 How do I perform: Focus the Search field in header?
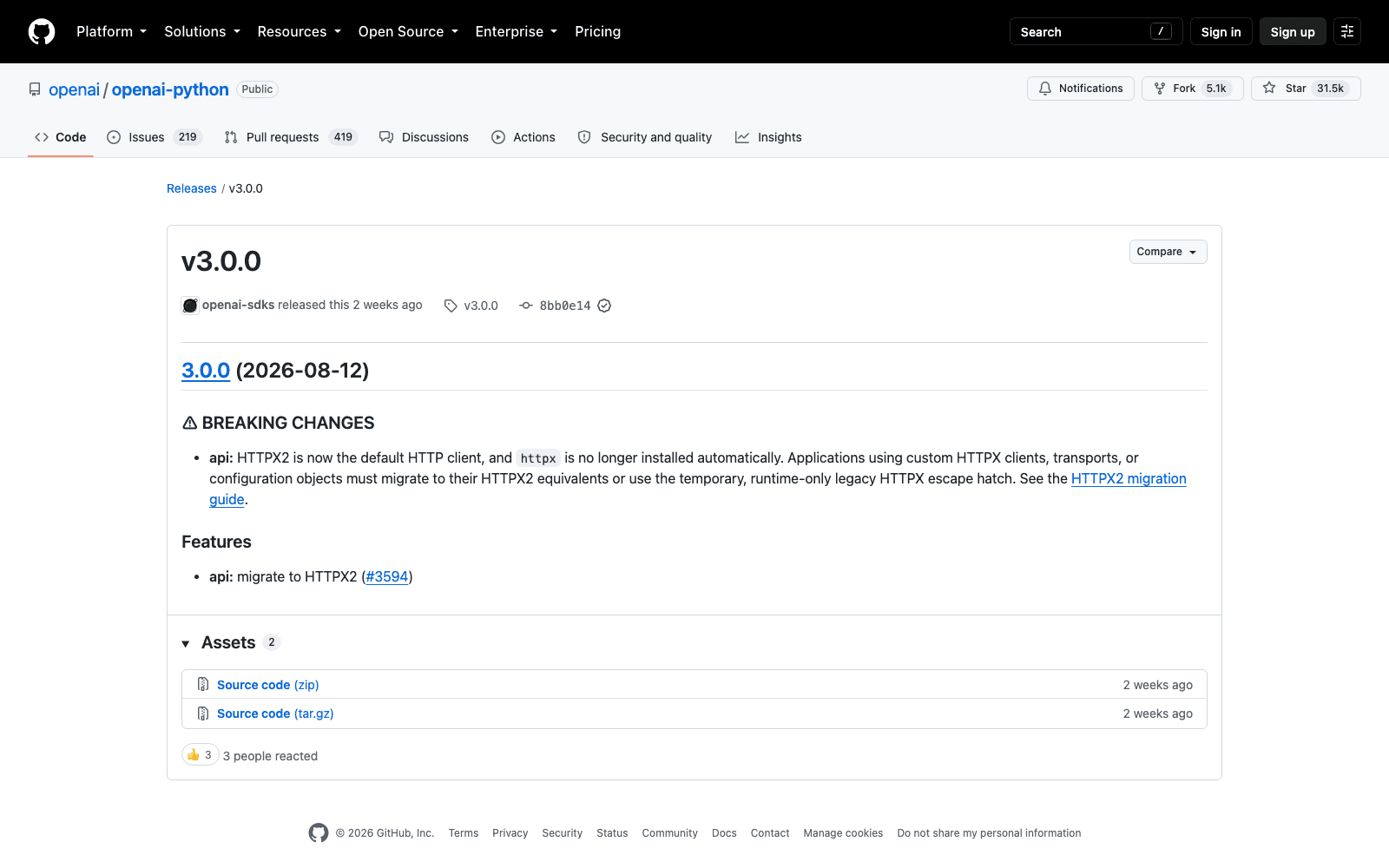pos(1096,31)
